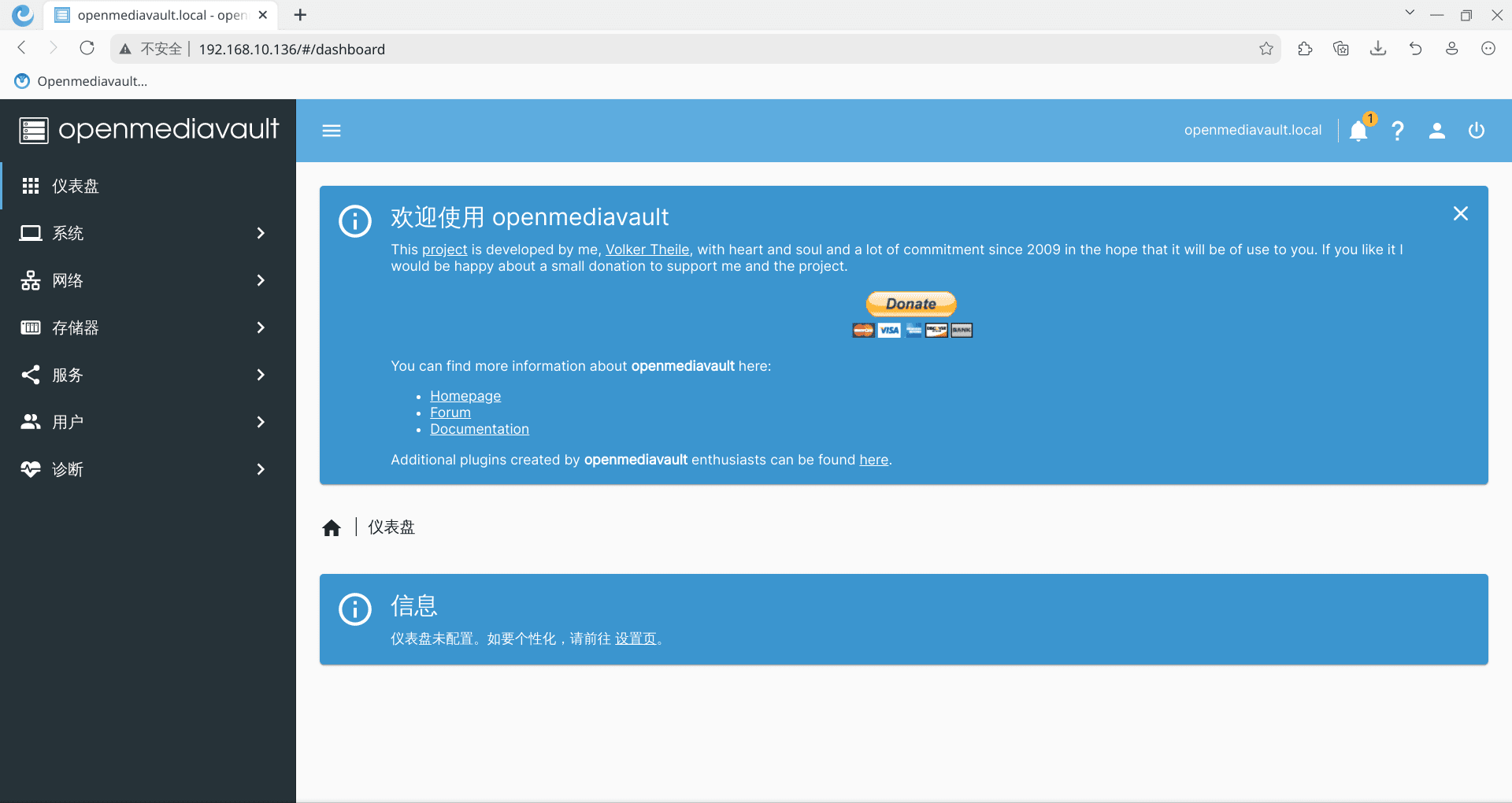Click the browser address bar
The image size is (1512, 803).
coord(709,49)
